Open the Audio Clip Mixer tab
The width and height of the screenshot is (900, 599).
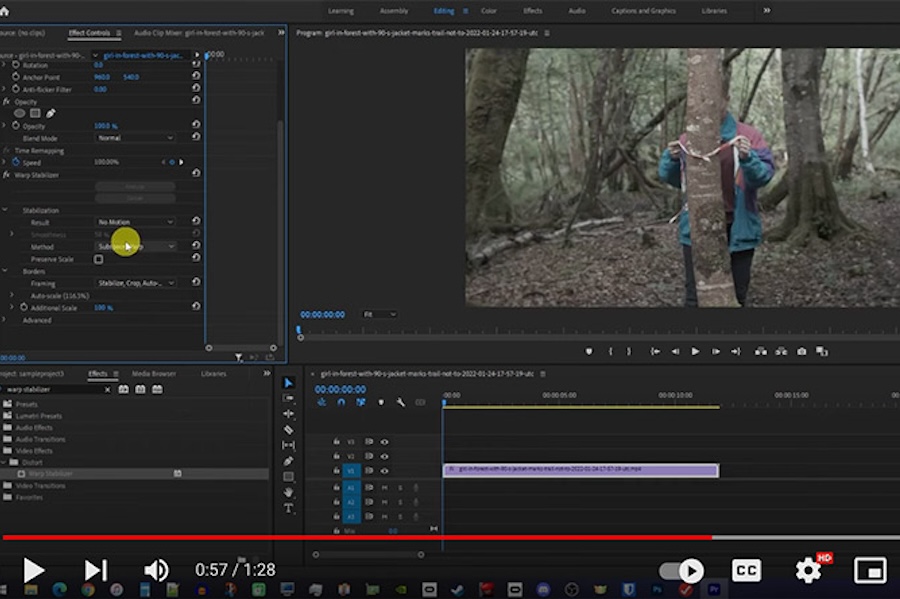199,33
